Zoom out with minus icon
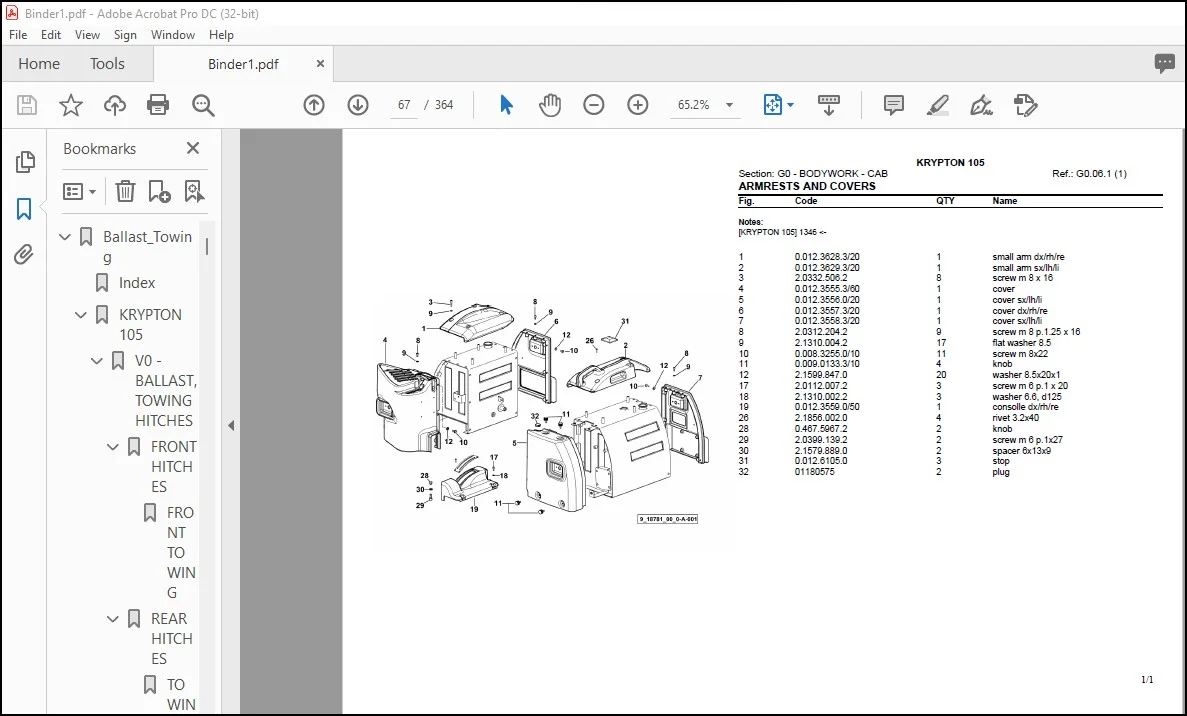1187x716 pixels. pos(594,105)
